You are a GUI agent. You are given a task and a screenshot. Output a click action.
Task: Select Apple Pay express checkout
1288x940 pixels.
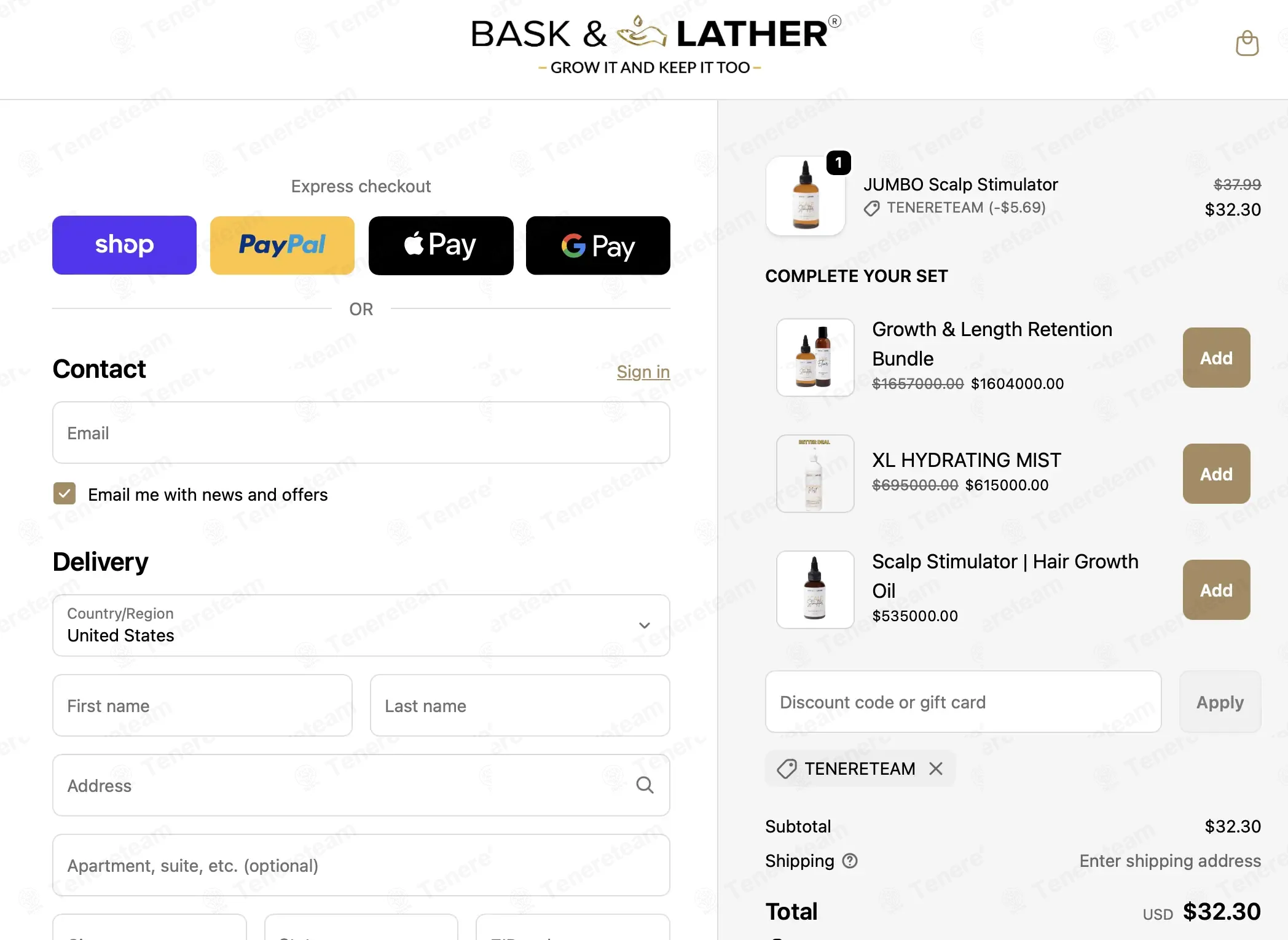coord(441,245)
